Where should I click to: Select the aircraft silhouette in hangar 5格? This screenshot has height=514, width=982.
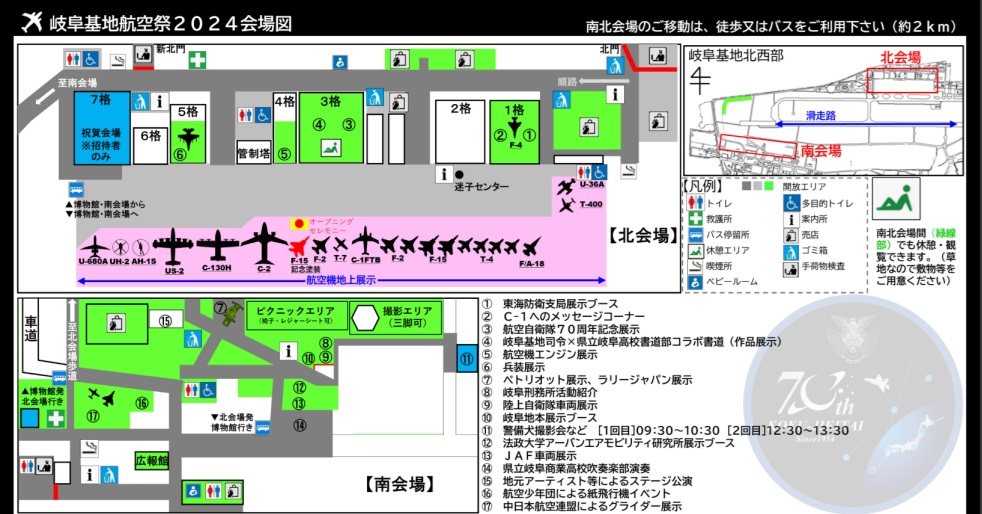(x=188, y=138)
